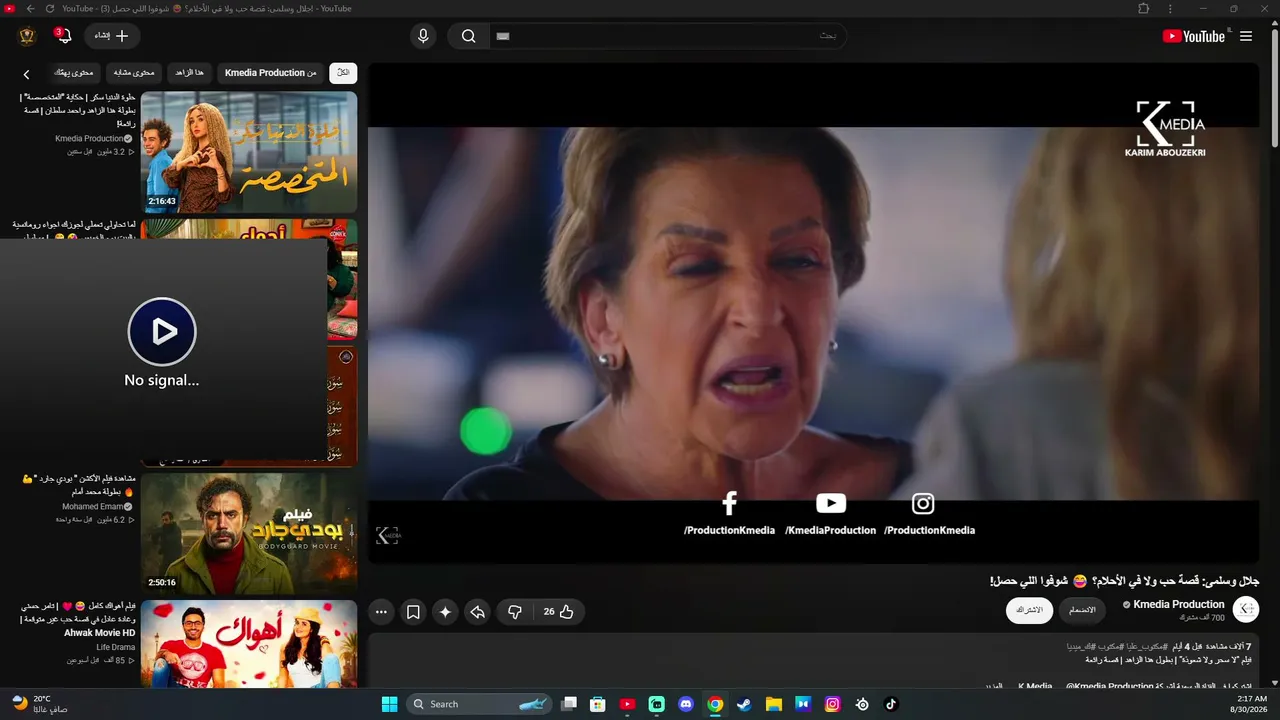Click the white subscribe button
Image resolution: width=1280 pixels, height=720 pixels.
coord(1029,610)
